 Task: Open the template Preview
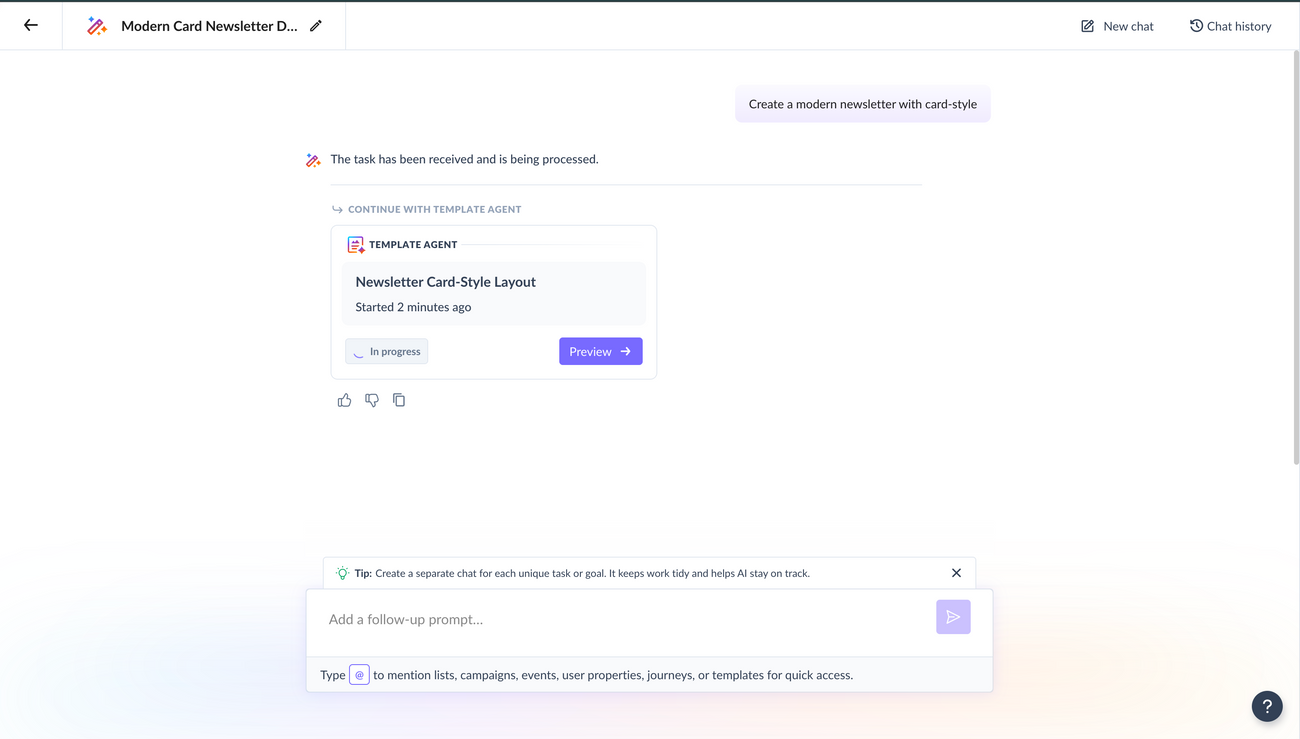[600, 351]
